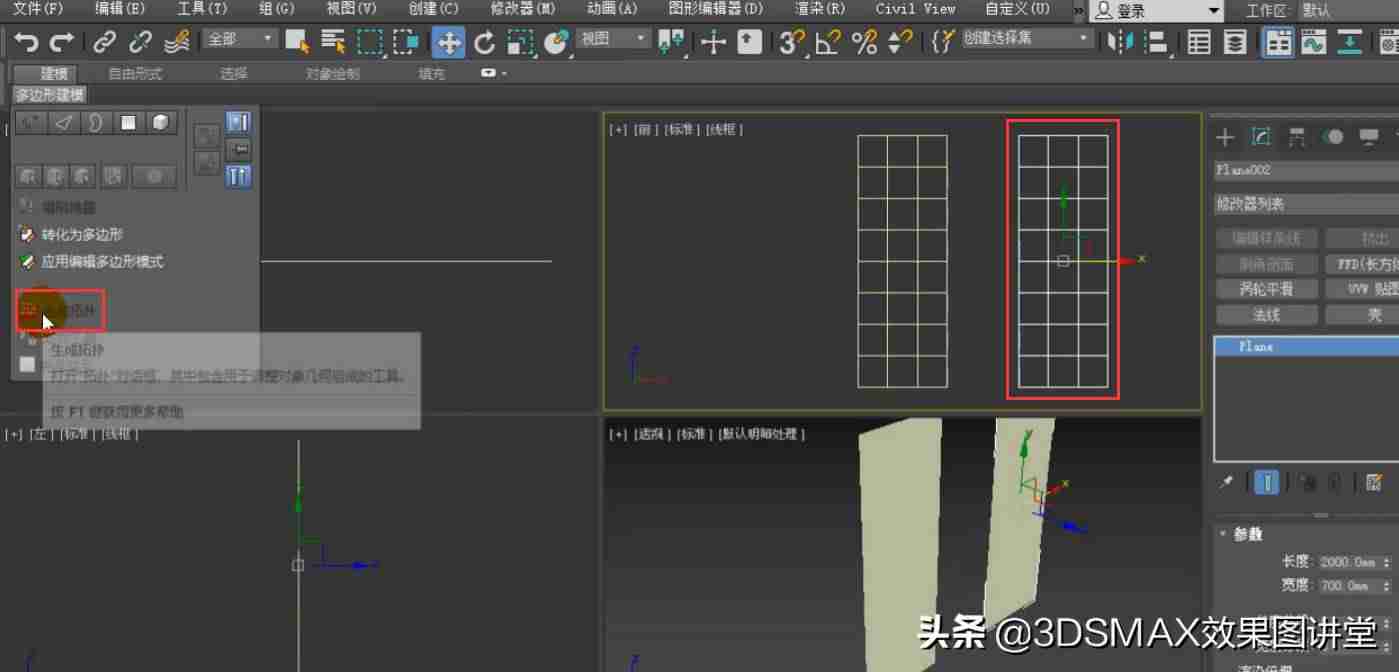Expand the 修改器列表 modifier list
Screen dimensions: 1399x672
tap(1306, 204)
